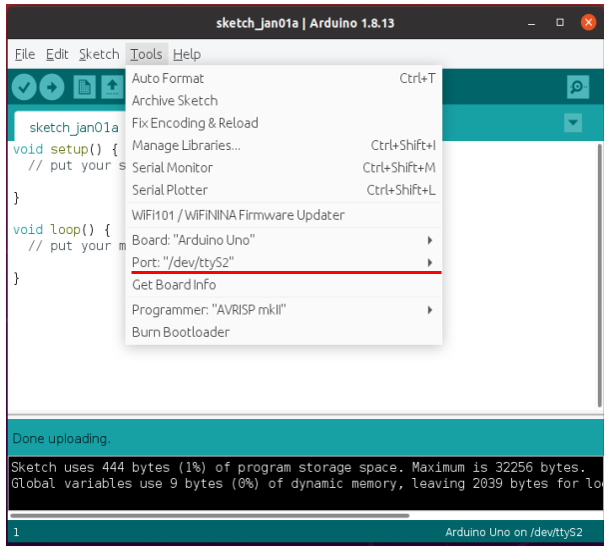Open the tab options dropdown arrow
Viewport: 608px width, 550px height.
(573, 123)
